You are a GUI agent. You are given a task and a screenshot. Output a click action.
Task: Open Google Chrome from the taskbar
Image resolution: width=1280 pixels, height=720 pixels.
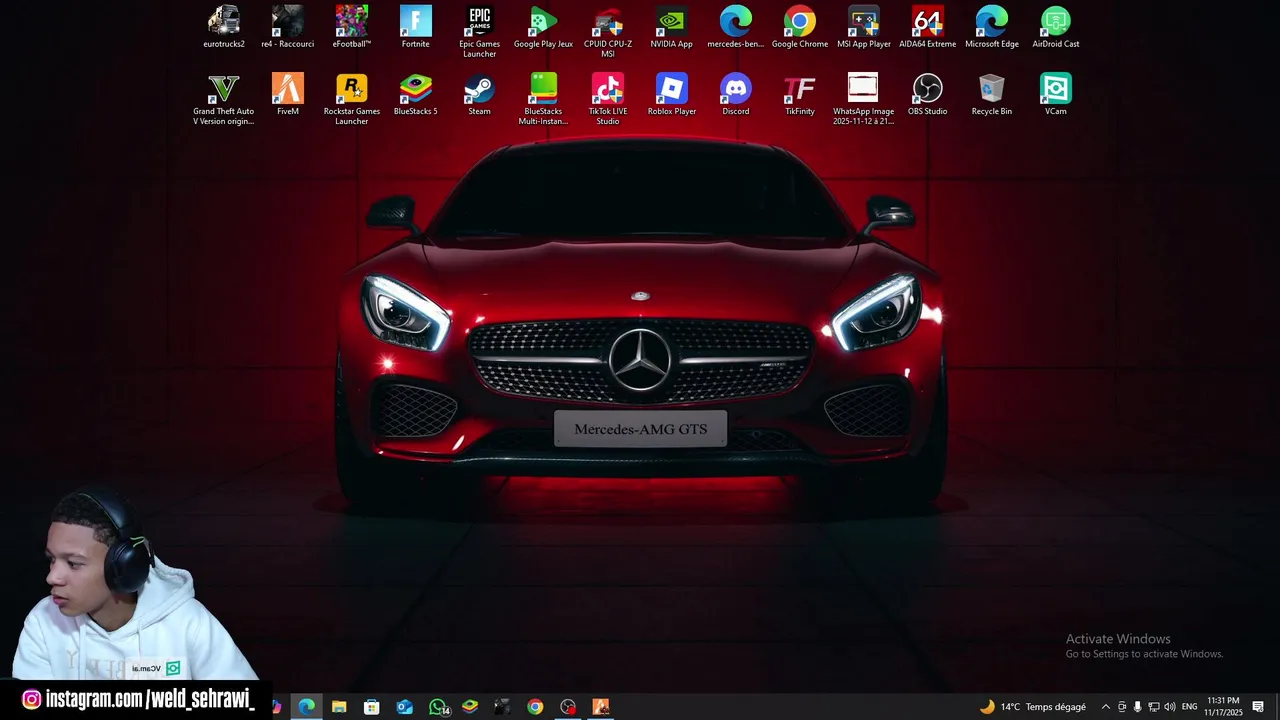pyautogui.click(x=535, y=707)
